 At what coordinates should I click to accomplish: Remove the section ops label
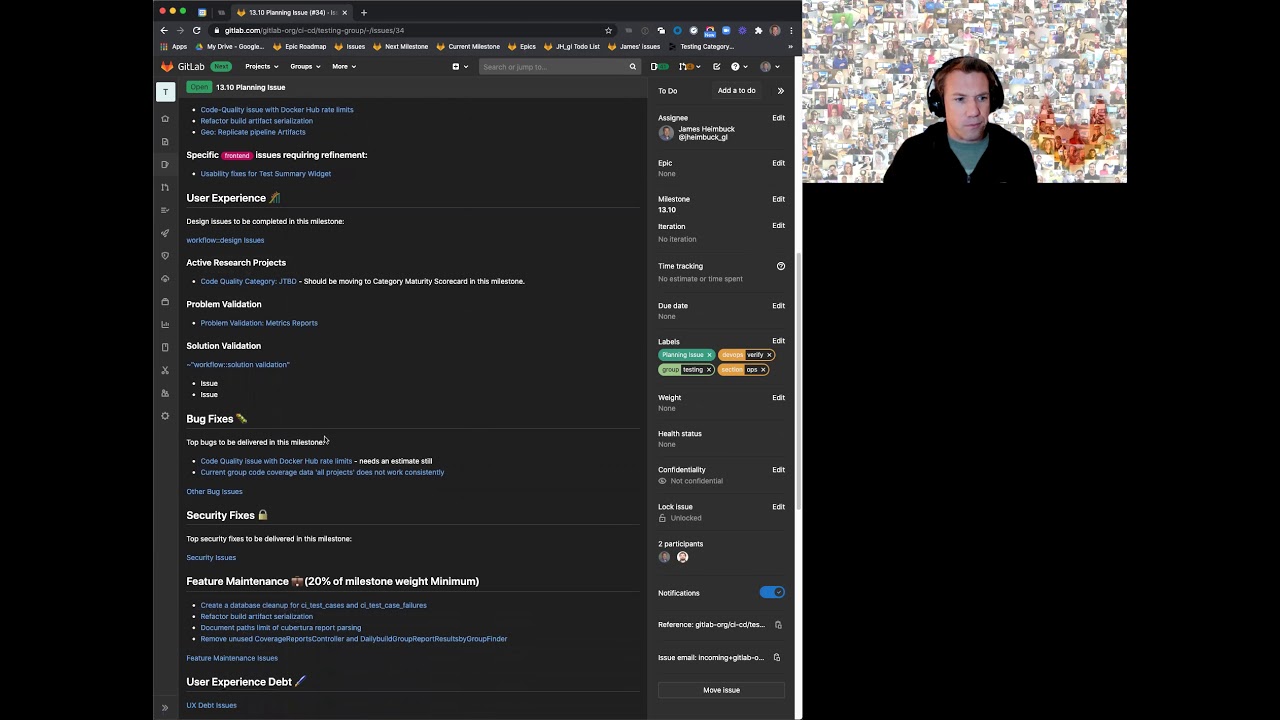click(x=763, y=370)
